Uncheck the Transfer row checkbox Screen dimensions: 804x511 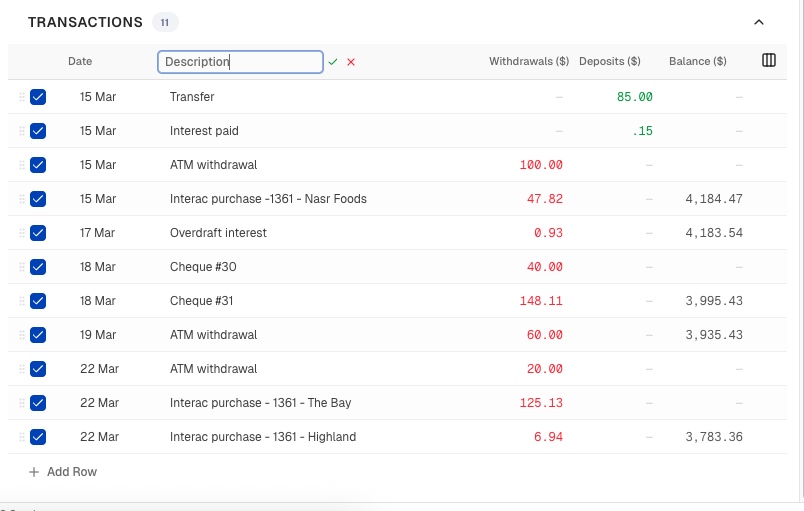tap(38, 97)
